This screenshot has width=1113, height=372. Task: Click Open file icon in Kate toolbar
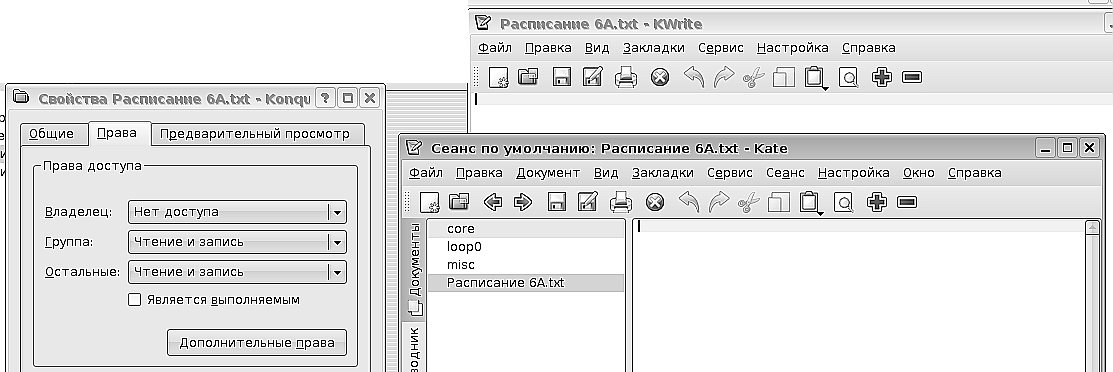pos(460,202)
